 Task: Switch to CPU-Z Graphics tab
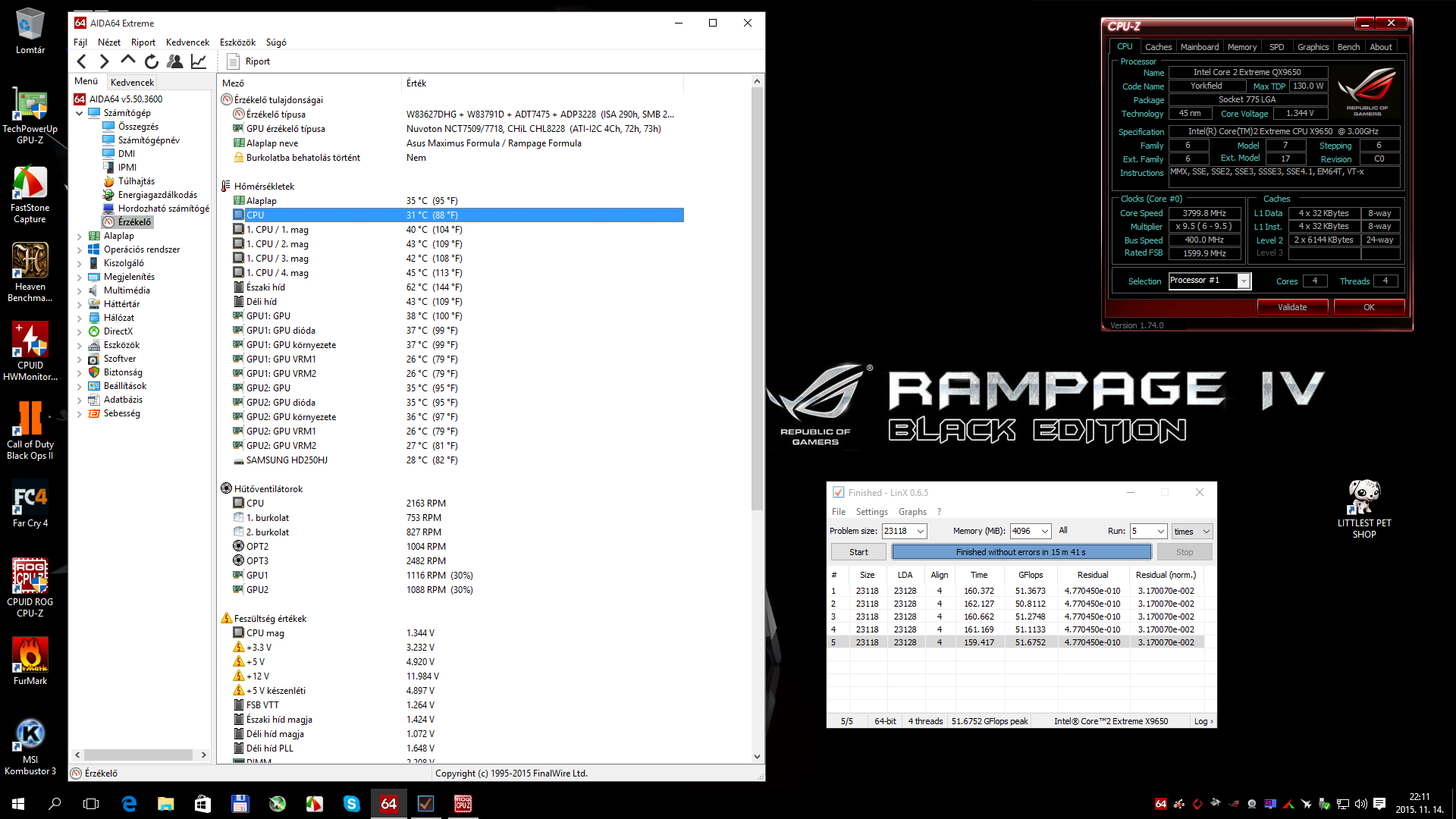pyautogui.click(x=1313, y=47)
